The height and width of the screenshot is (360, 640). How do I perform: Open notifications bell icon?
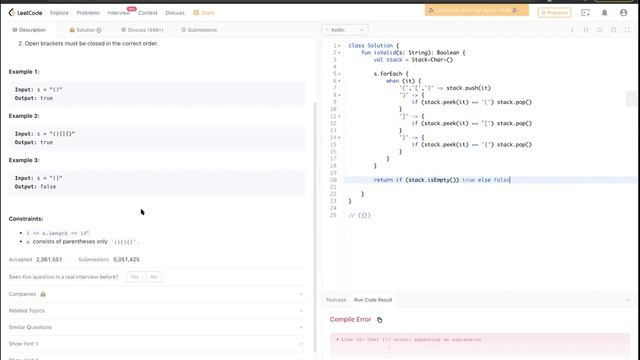(x=604, y=13)
